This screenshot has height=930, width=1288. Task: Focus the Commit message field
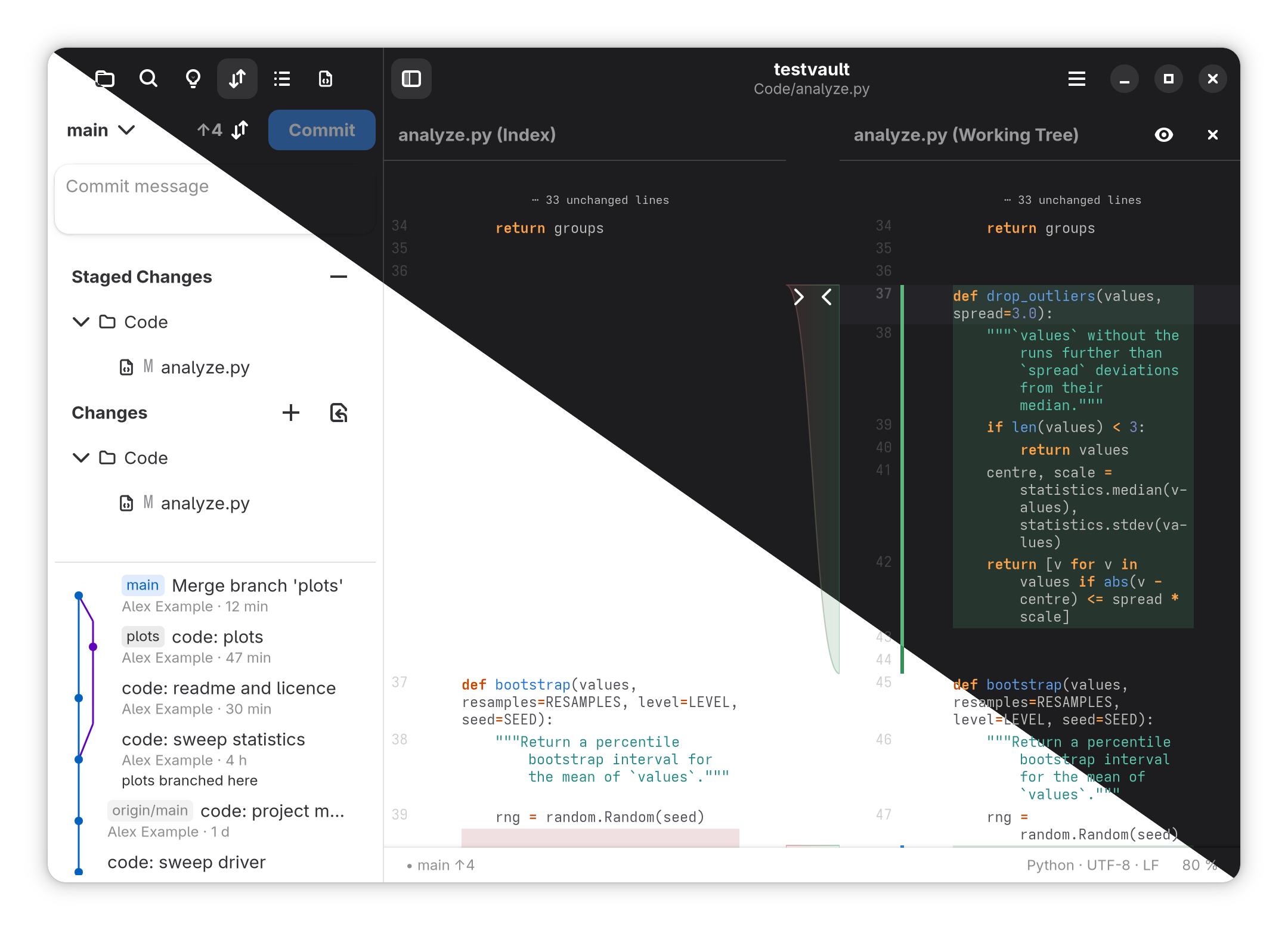pos(215,199)
